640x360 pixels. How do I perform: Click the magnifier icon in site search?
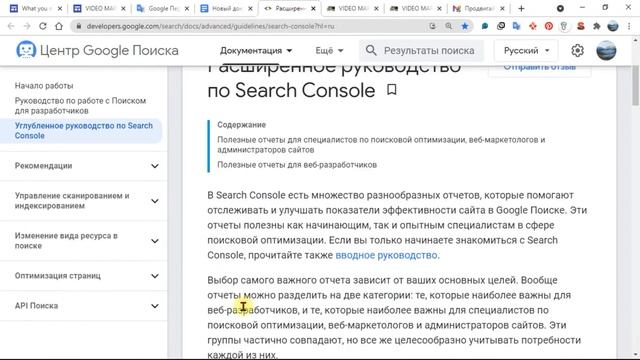click(371, 51)
